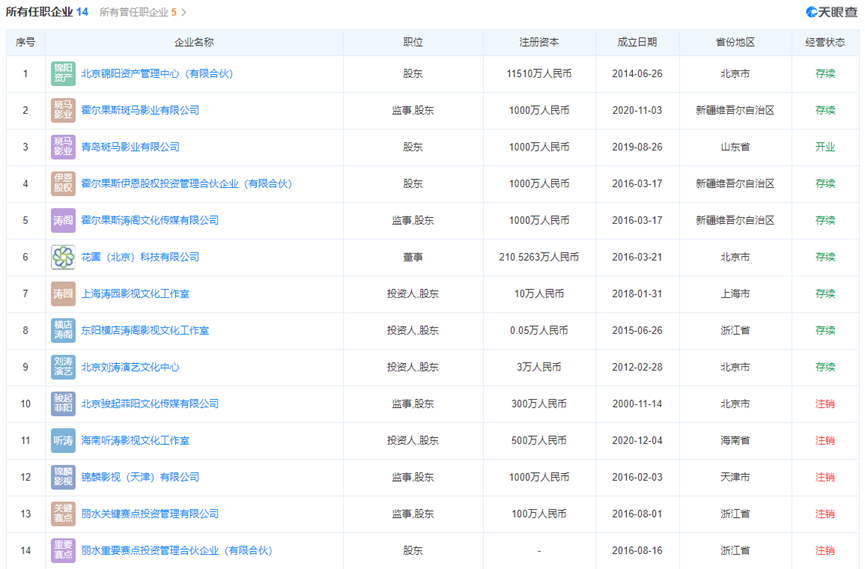Click the 关键赛点 company logo badge
The image size is (865, 569).
63,514
